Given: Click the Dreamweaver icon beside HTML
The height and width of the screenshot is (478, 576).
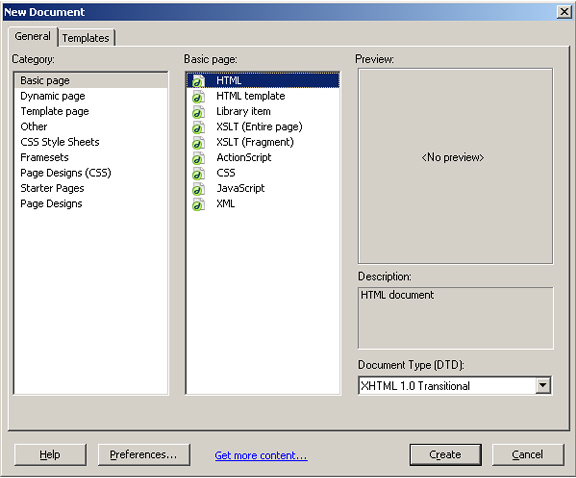Looking at the screenshot, I should [198, 81].
